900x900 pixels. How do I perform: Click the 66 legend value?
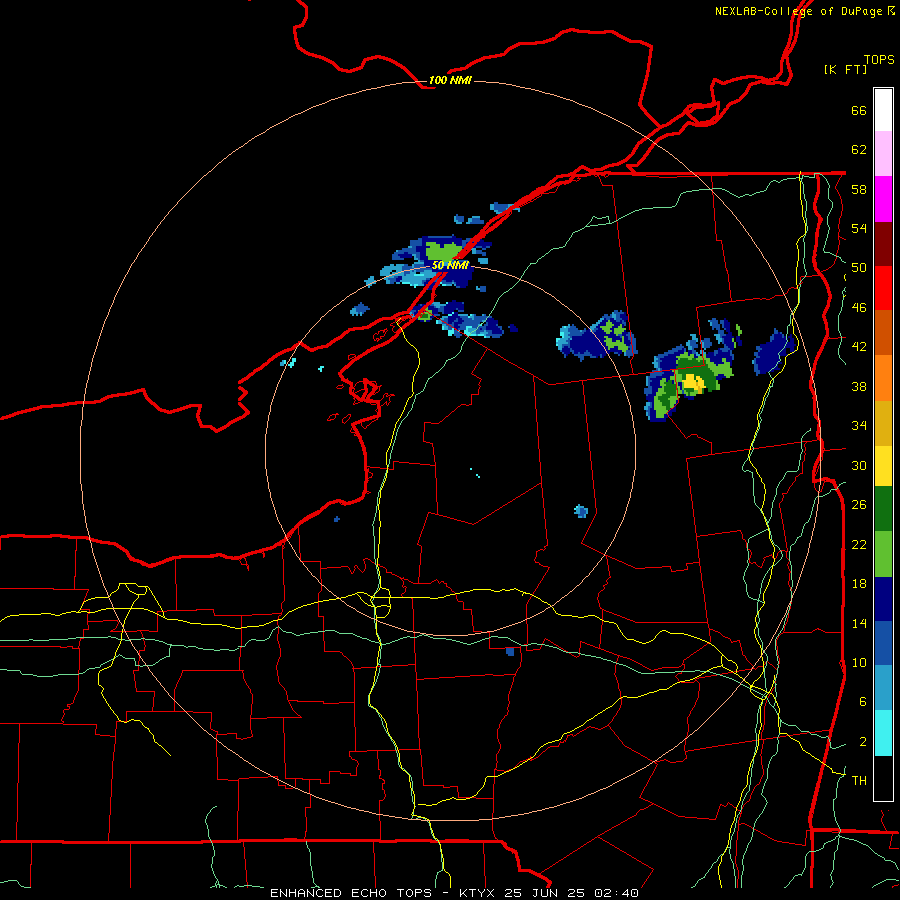(859, 110)
